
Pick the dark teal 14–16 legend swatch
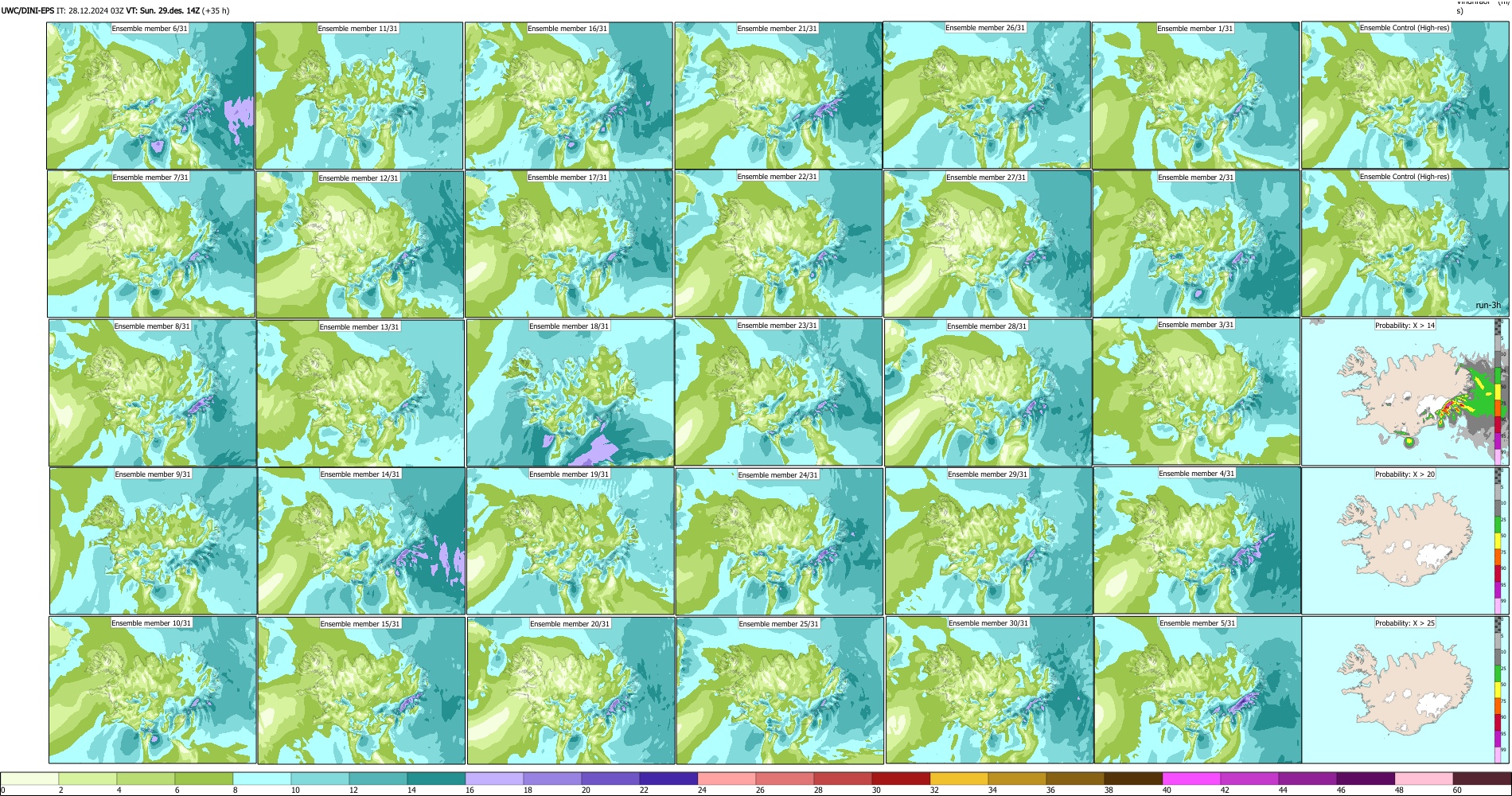click(436, 778)
